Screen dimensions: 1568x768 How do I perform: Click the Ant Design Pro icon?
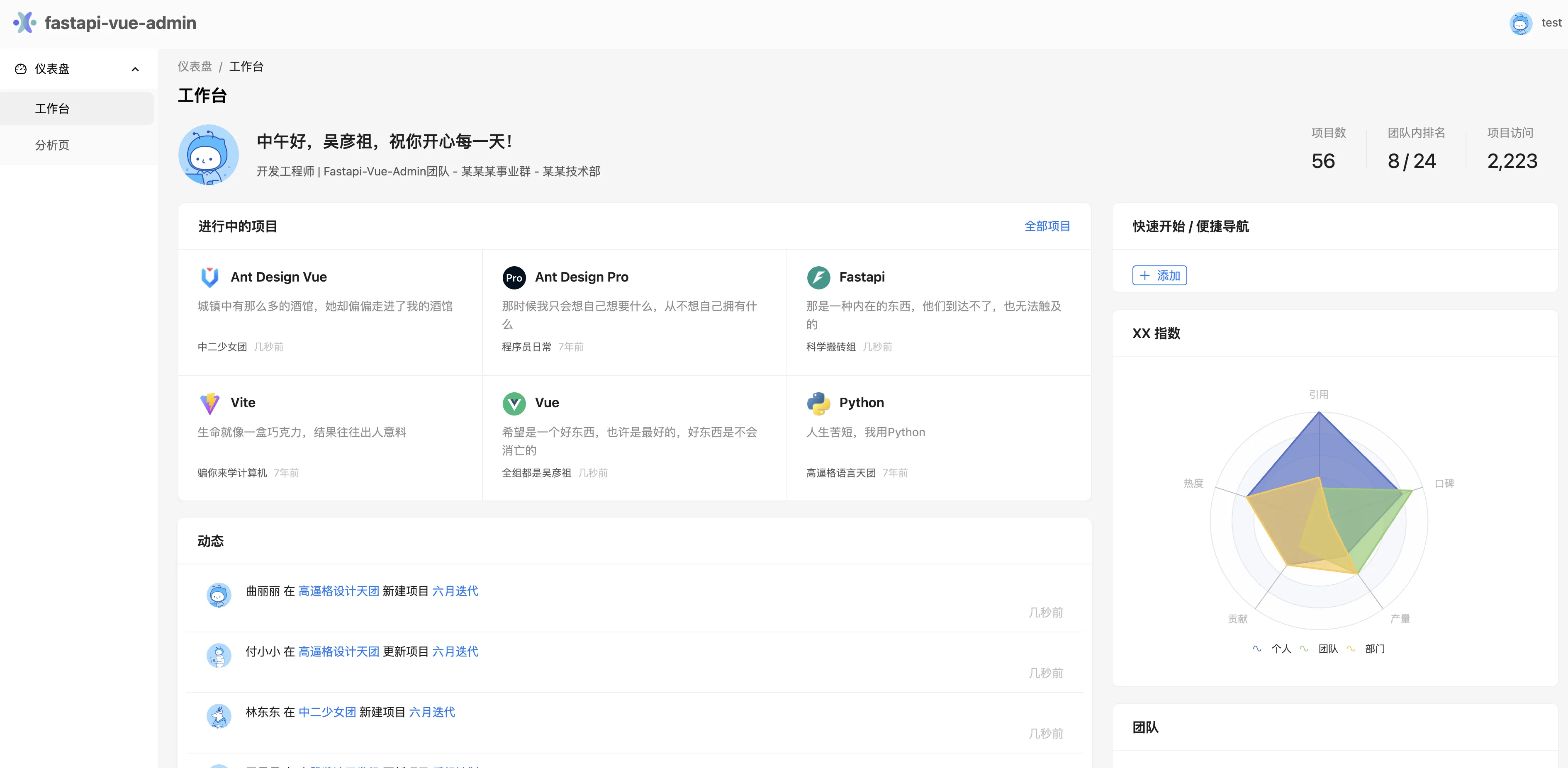click(514, 277)
